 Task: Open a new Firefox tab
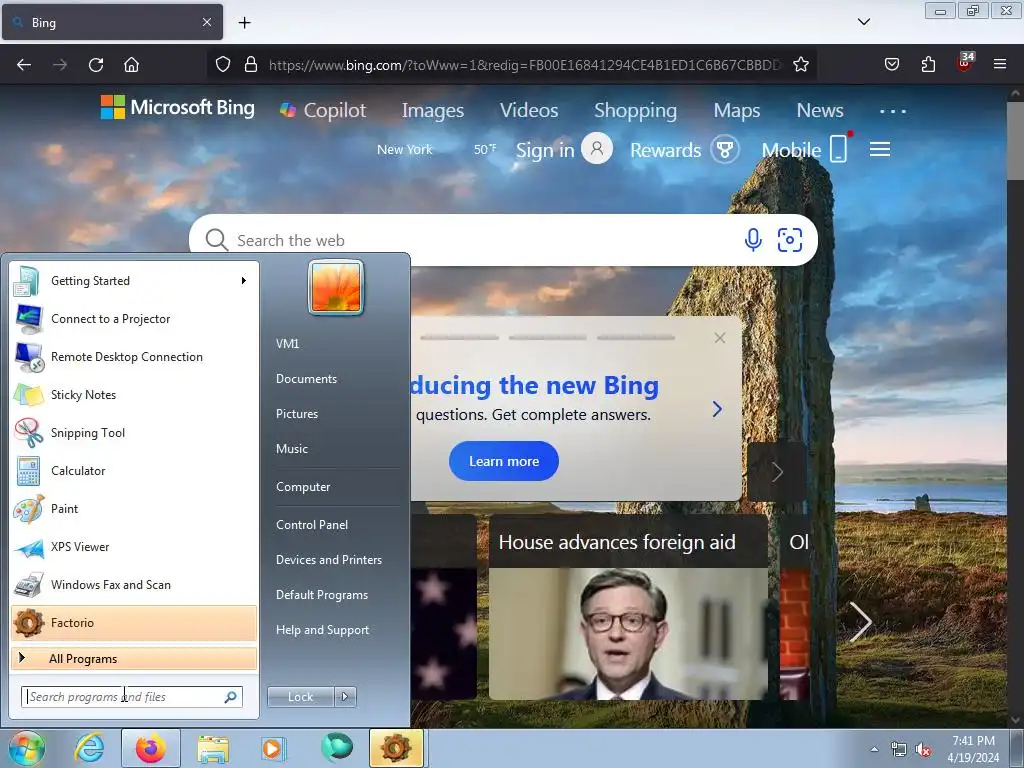pos(244,23)
